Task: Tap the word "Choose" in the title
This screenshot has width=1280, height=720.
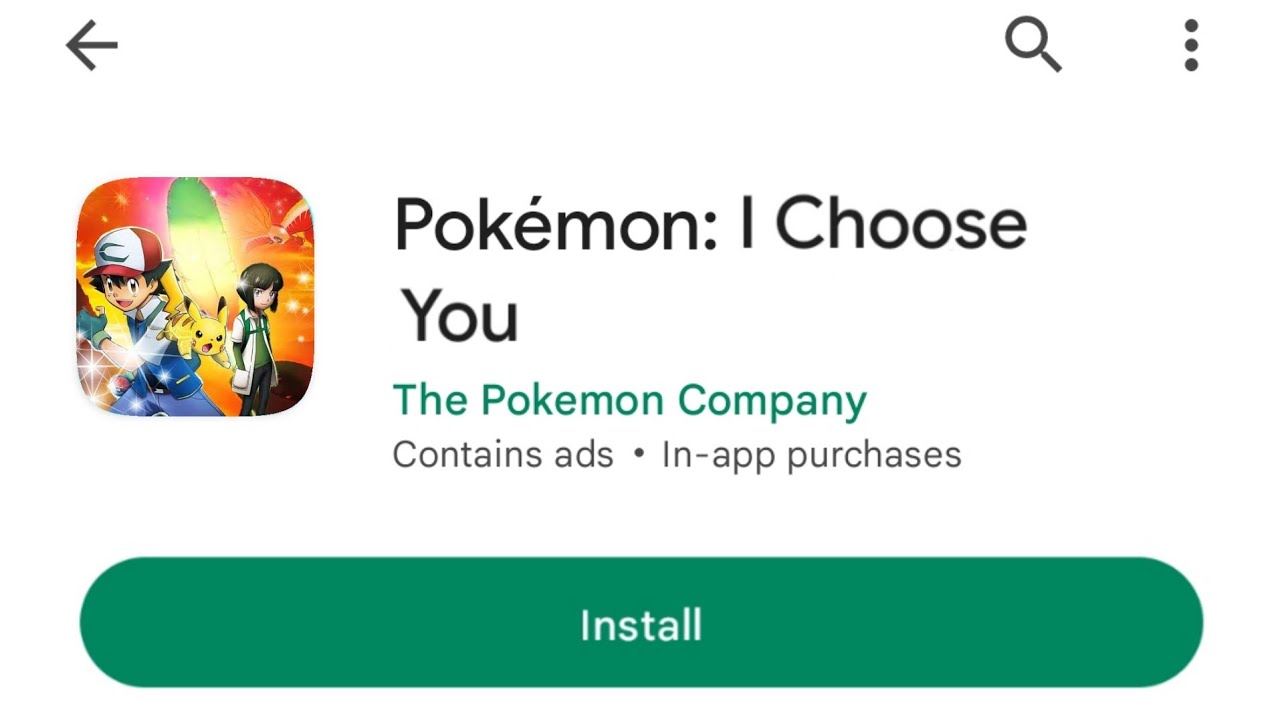Action: 901,223
